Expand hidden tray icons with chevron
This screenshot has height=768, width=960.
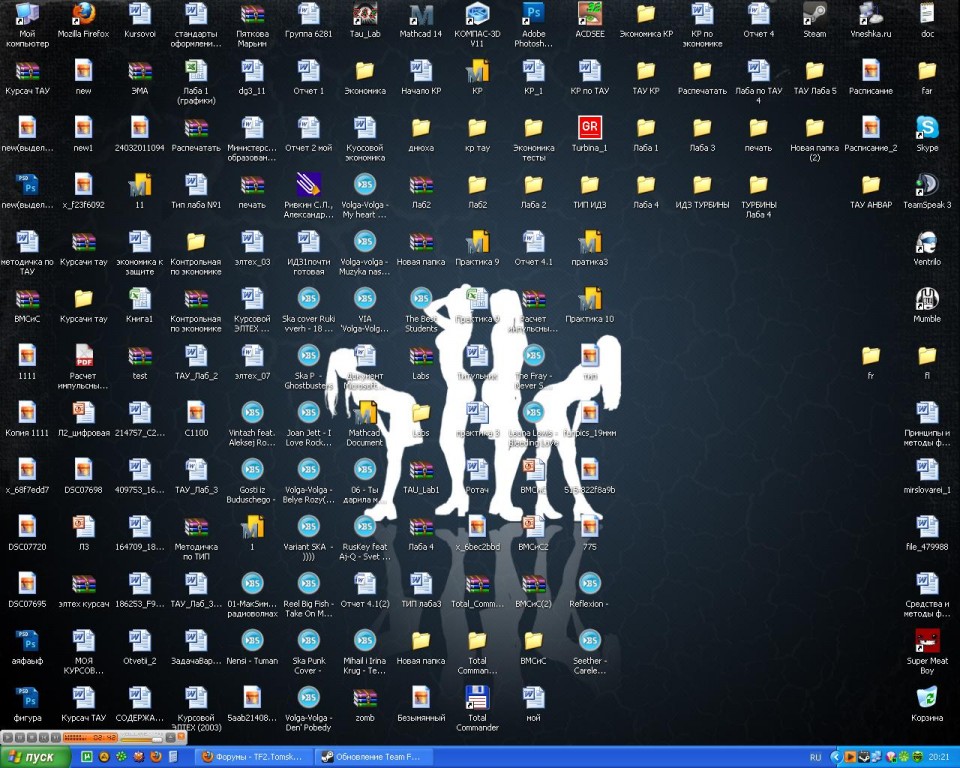pyautogui.click(x=836, y=757)
